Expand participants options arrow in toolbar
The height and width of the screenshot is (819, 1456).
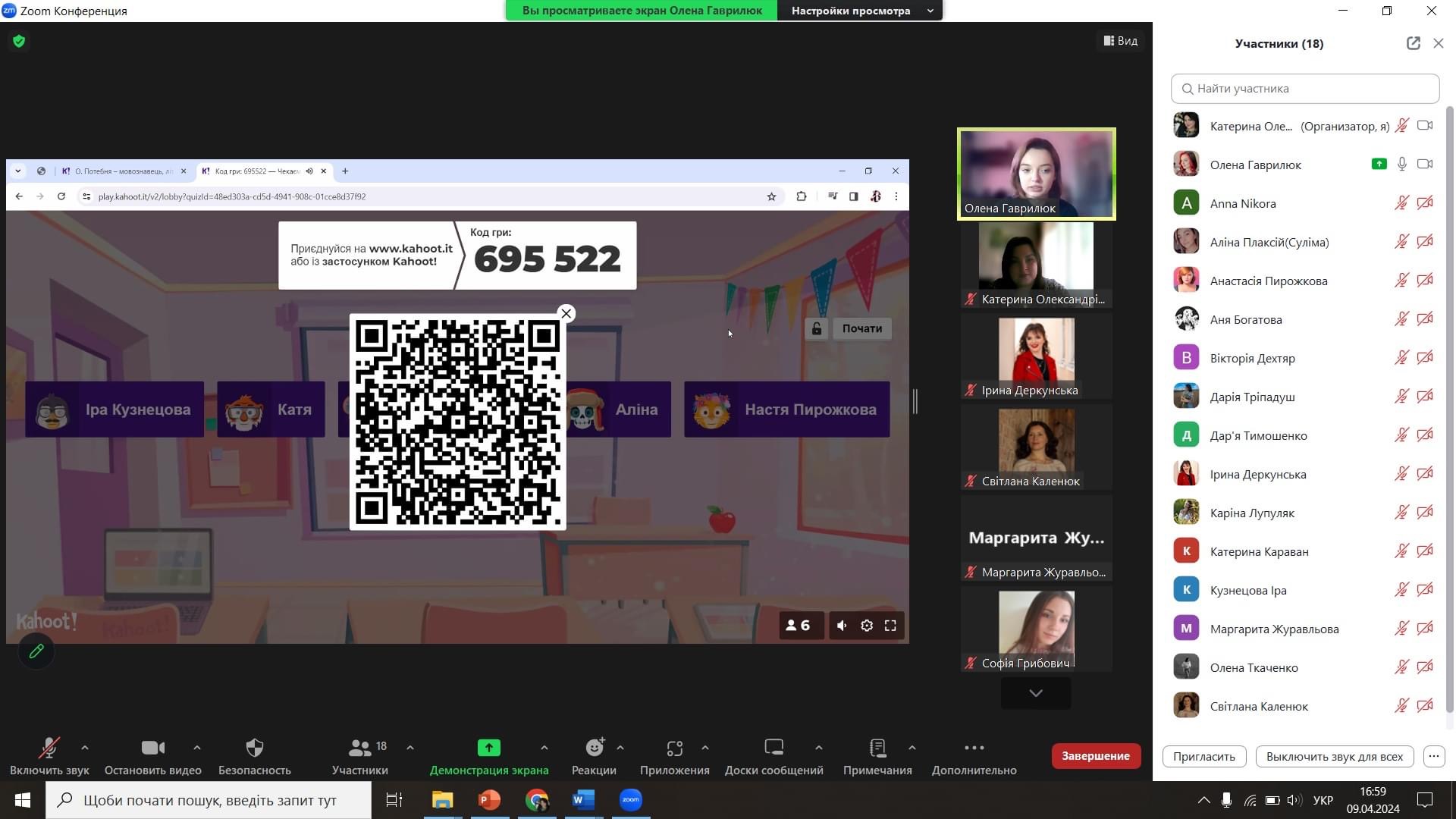pos(410,748)
